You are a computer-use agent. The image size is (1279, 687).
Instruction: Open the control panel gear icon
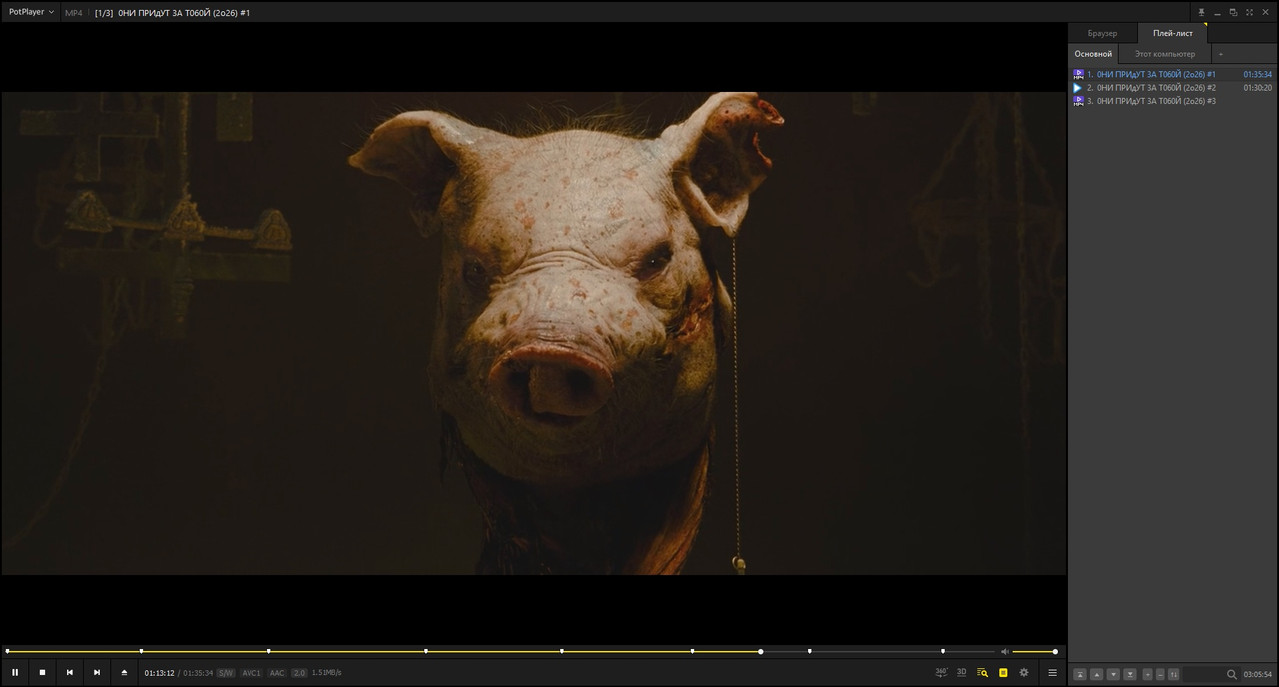coord(1024,673)
